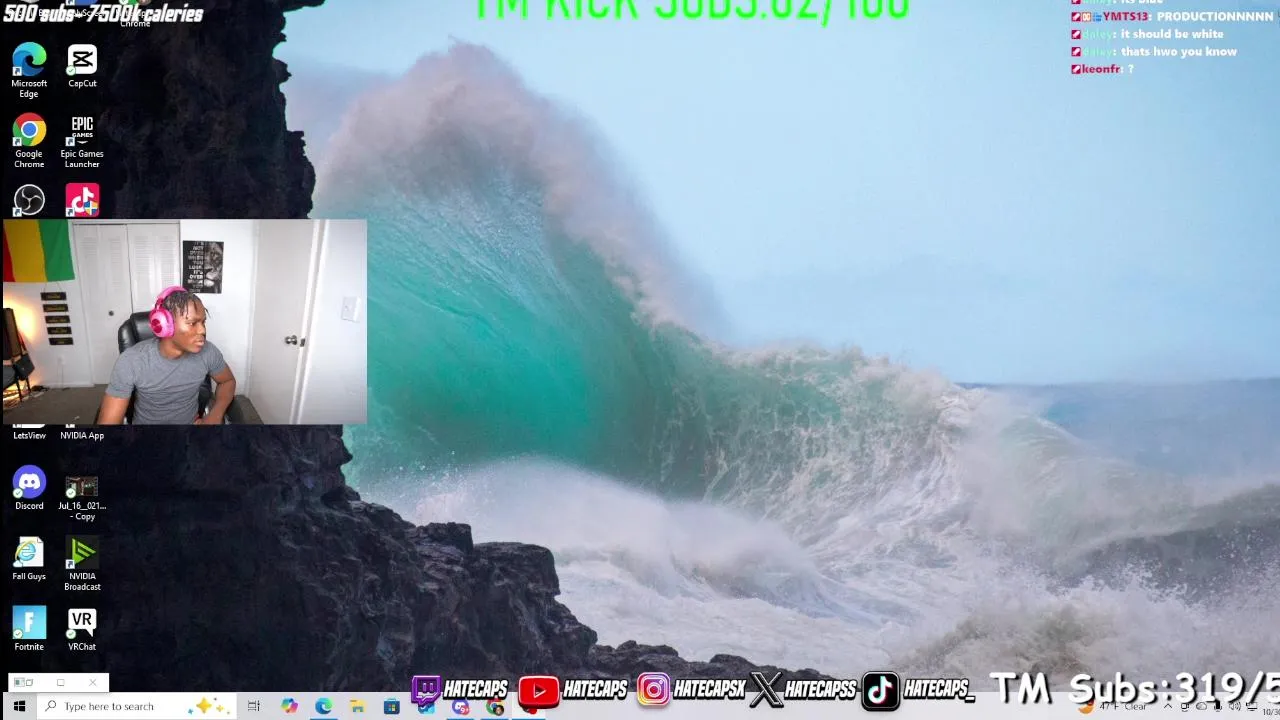Open the Google Chrome desktop shortcut
Viewport: 1280px width, 720px height.
[x=29, y=141]
